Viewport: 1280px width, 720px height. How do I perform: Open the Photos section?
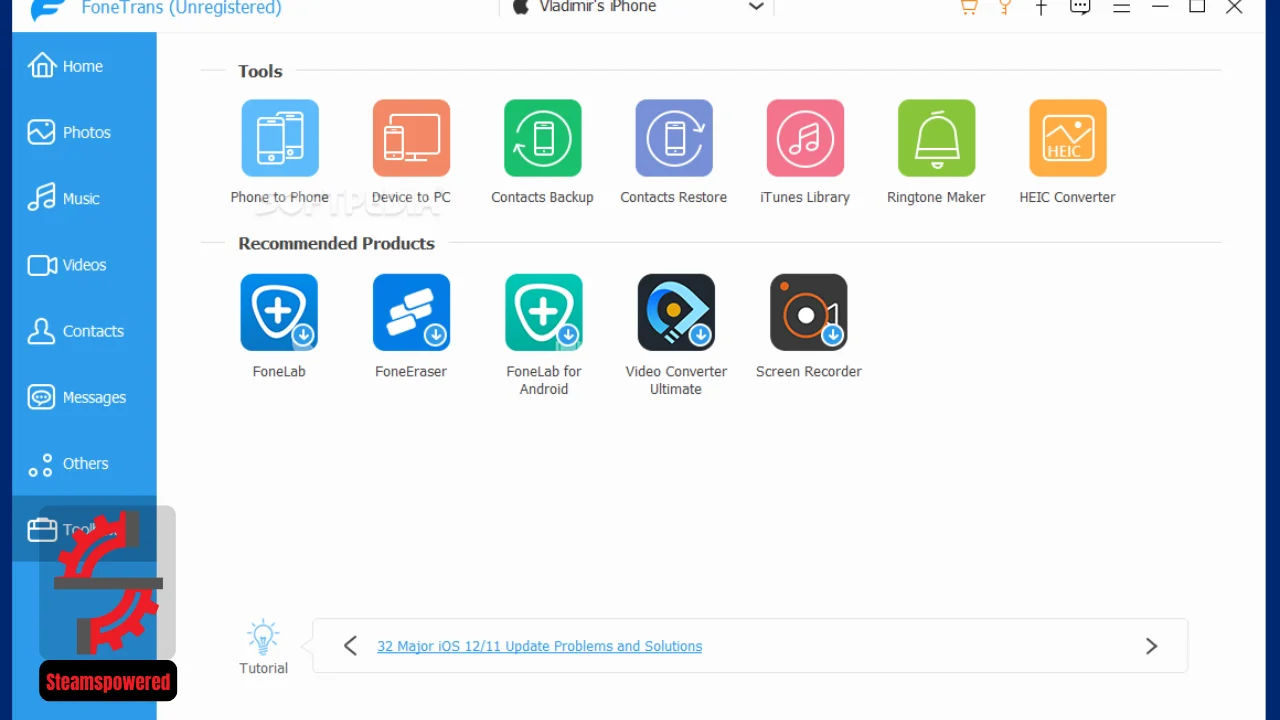click(x=84, y=132)
